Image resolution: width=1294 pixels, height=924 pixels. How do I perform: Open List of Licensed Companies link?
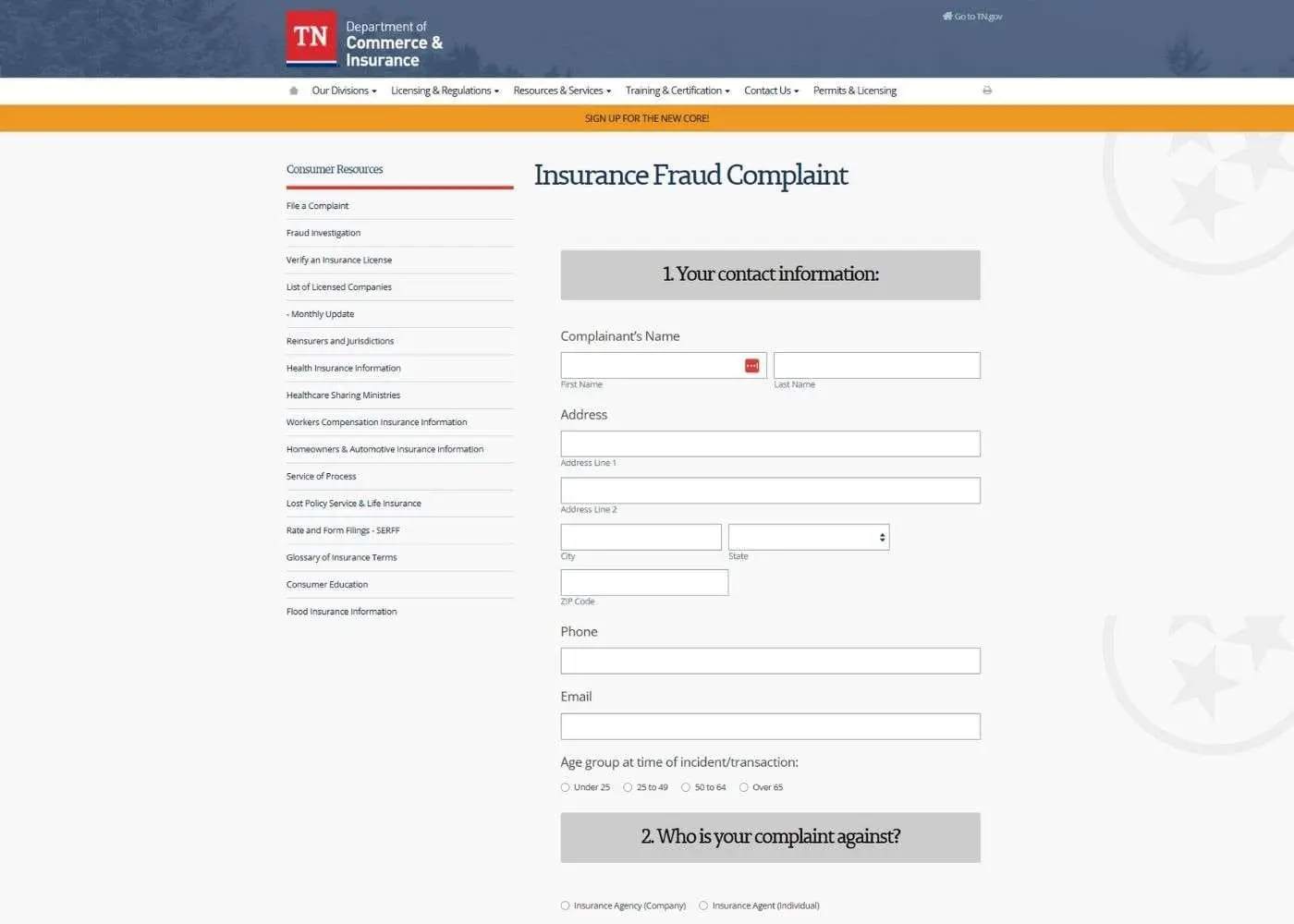point(339,287)
